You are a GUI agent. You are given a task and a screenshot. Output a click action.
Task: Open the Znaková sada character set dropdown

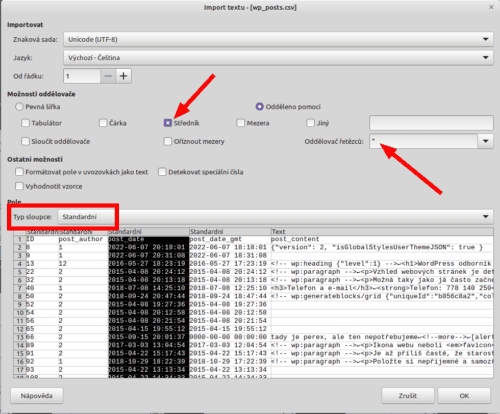pyautogui.click(x=278, y=39)
